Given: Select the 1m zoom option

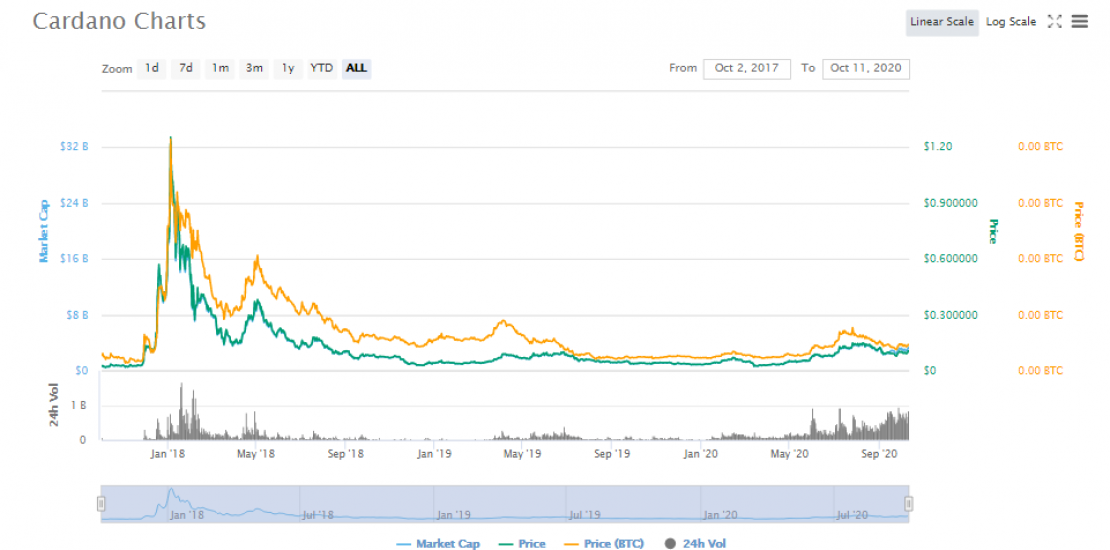Looking at the screenshot, I should point(220,68).
